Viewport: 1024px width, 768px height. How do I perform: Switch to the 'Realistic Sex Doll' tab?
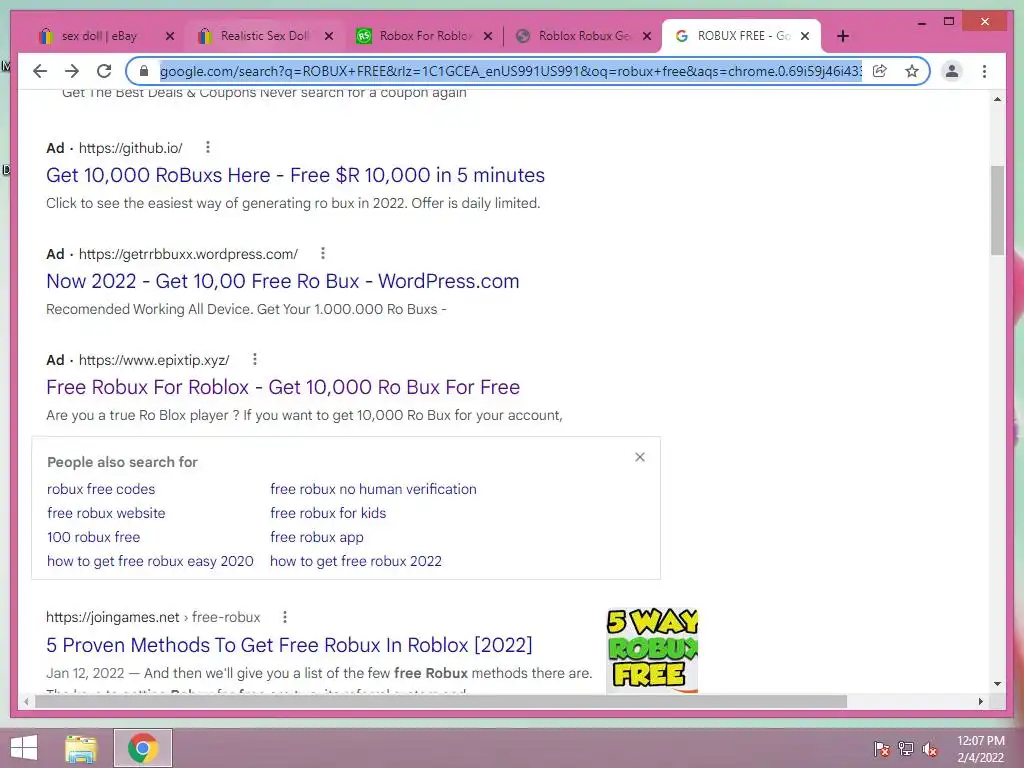tap(264, 36)
